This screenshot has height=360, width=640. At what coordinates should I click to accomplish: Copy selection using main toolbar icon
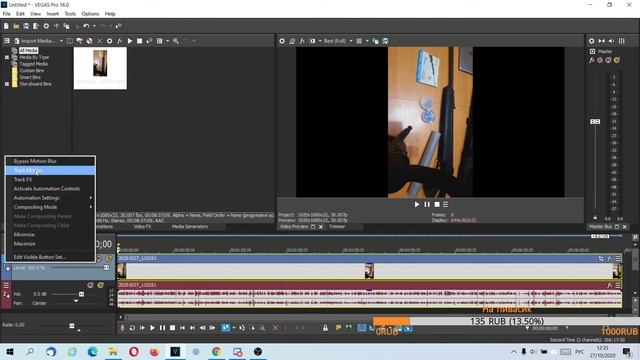coord(66,26)
